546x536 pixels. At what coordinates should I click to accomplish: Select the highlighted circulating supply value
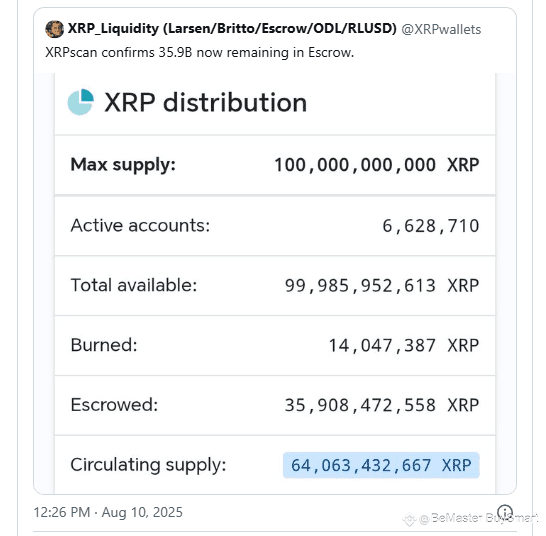coord(381,465)
